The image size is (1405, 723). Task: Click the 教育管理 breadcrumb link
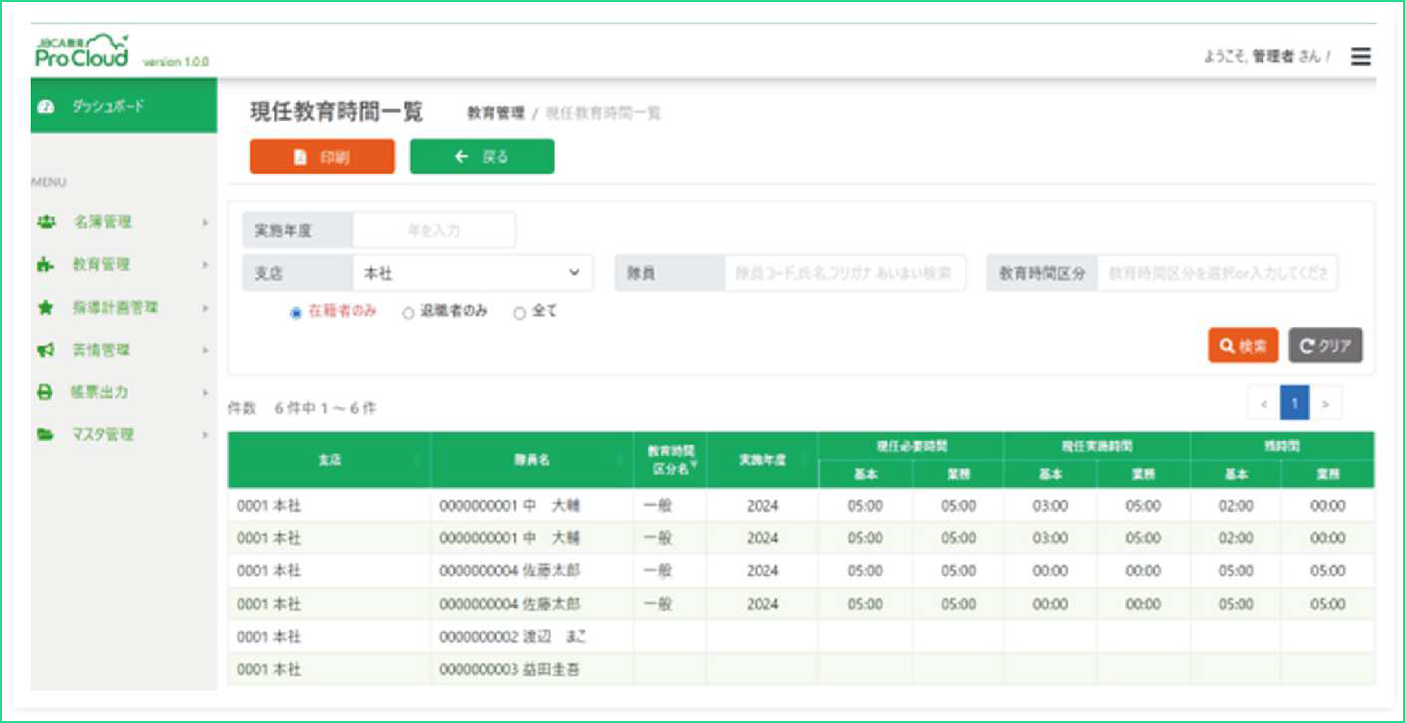pyautogui.click(x=495, y=114)
